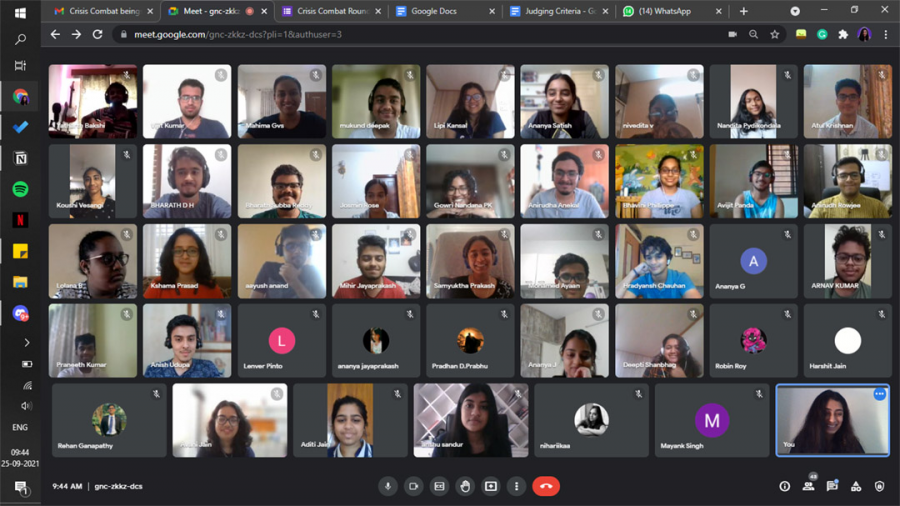Click the meet.google.com address bar
Image resolution: width=900 pixels, height=506 pixels.
pos(400,34)
